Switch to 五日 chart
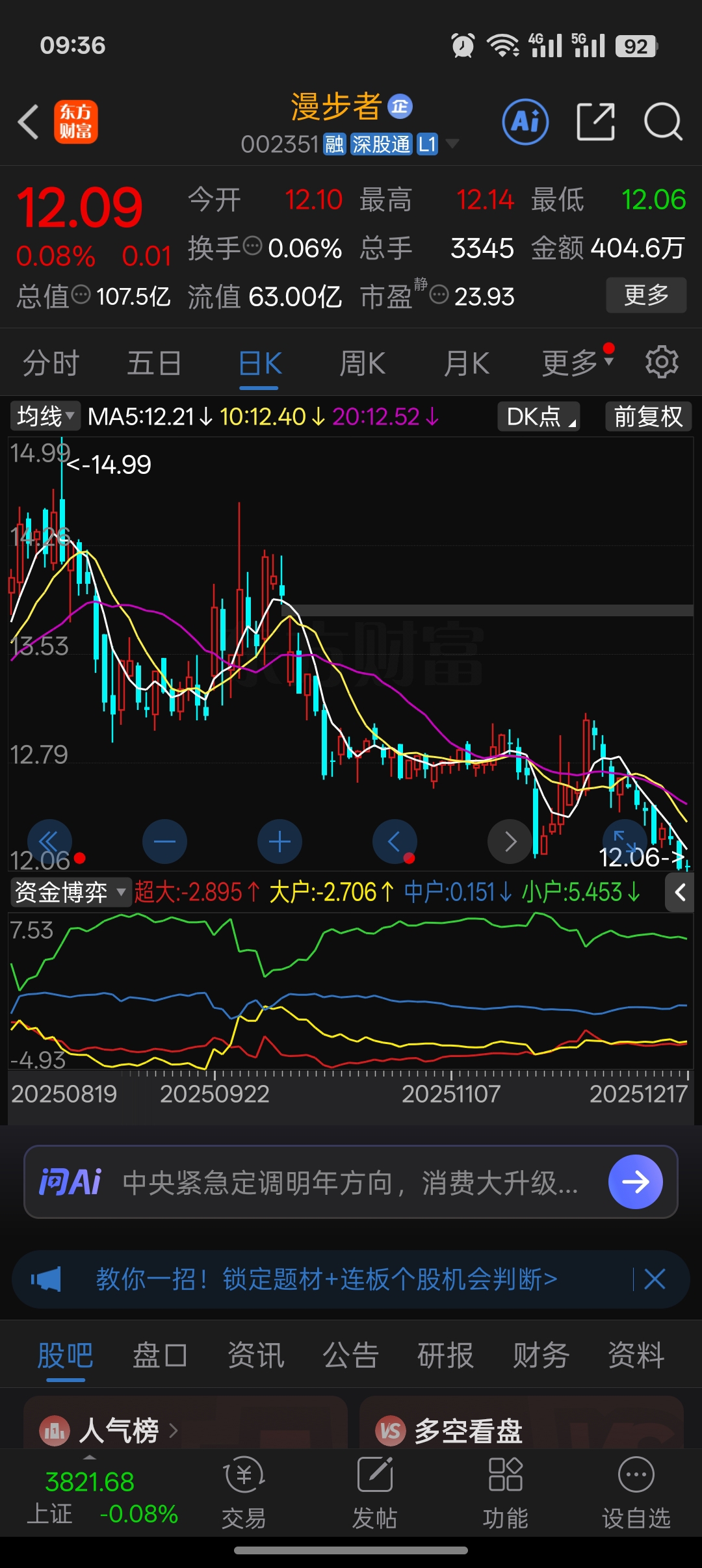The image size is (702, 1568). click(x=154, y=363)
